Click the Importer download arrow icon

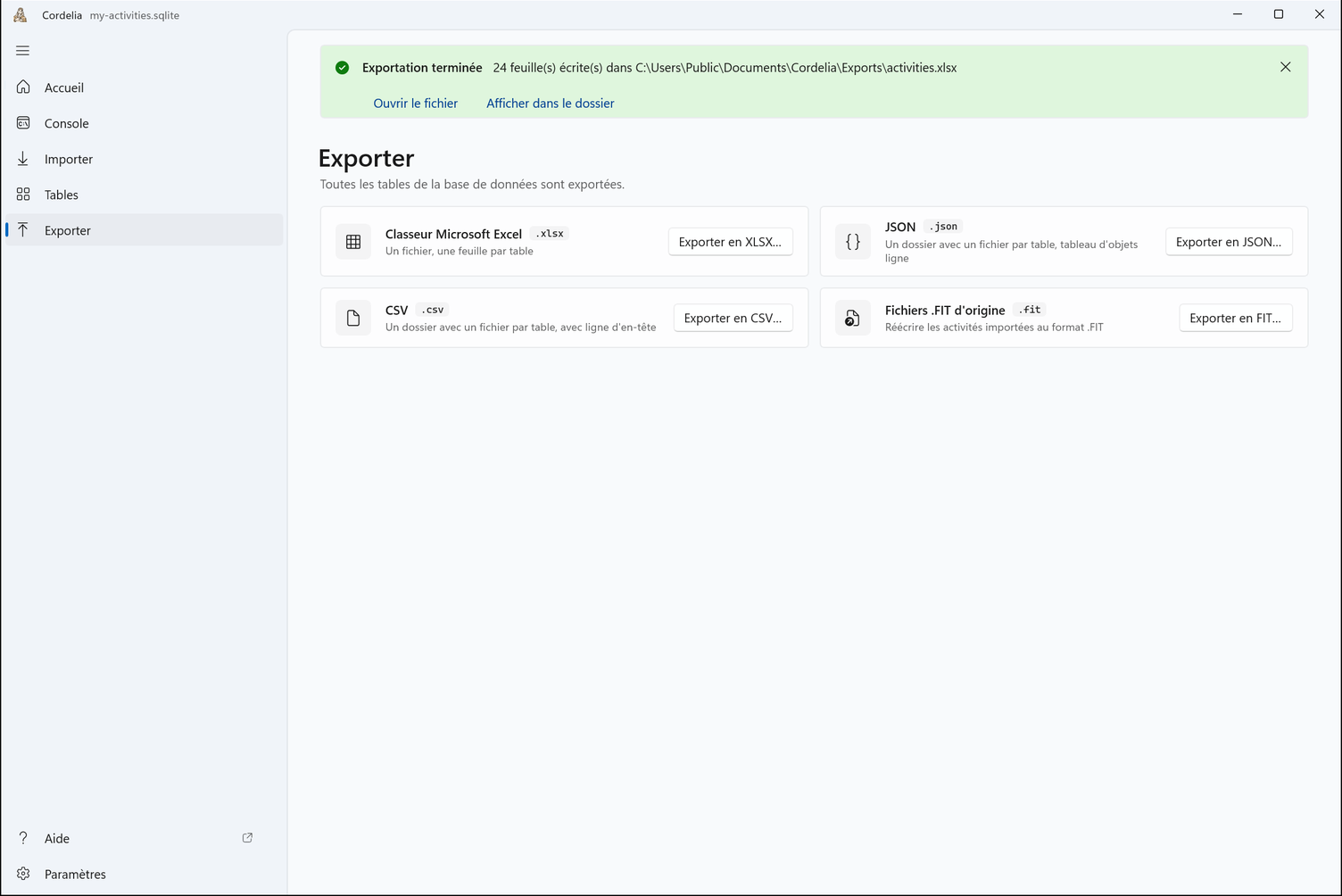[x=23, y=159]
